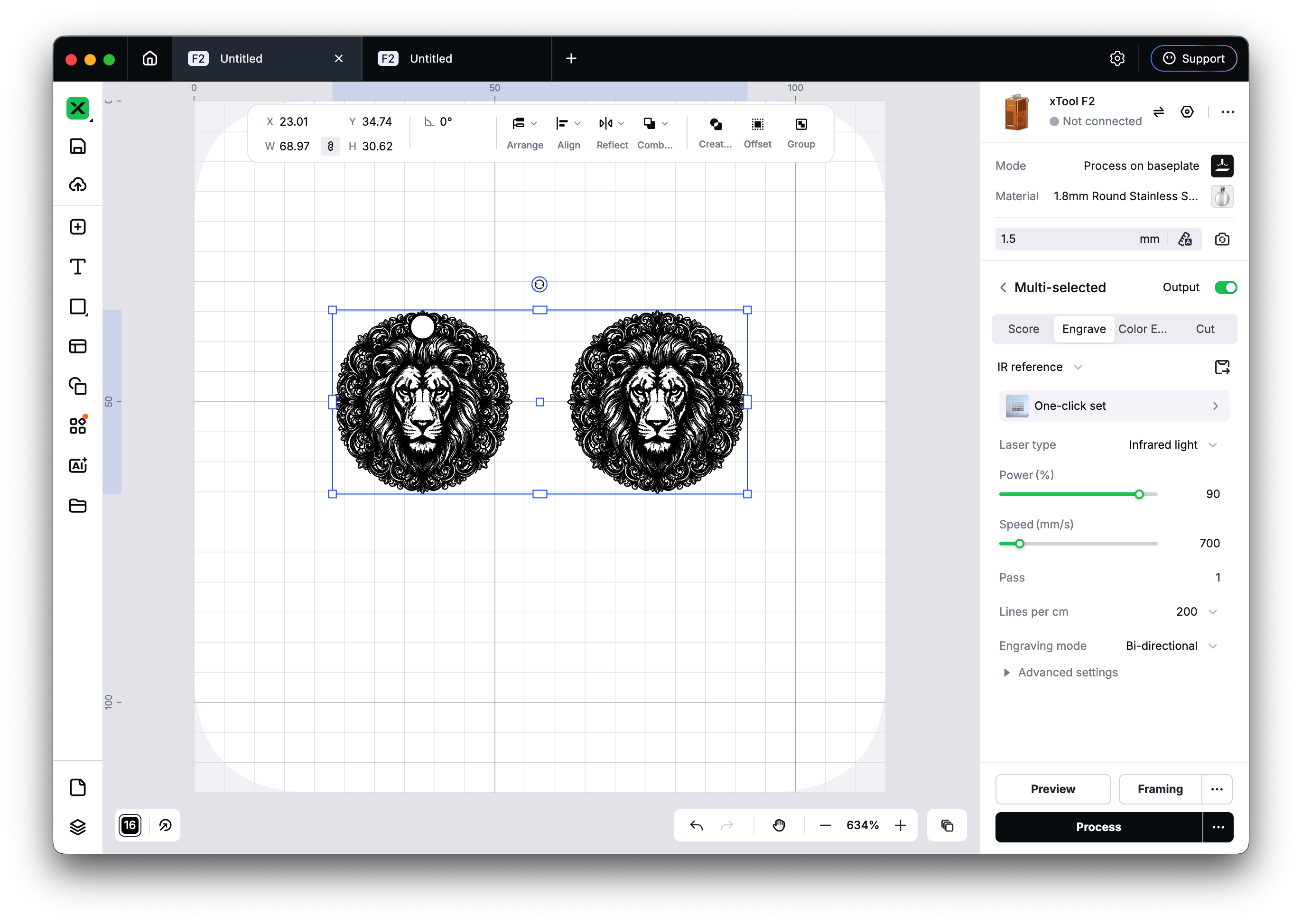Image resolution: width=1302 pixels, height=924 pixels.
Task: Click the auto-measure thickness icon
Action: pos(1185,239)
